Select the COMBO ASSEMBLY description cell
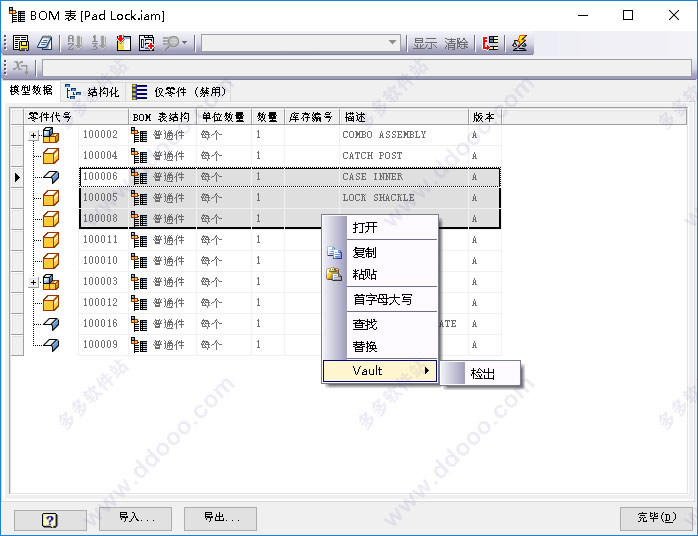The height and width of the screenshot is (536, 698). click(x=404, y=135)
